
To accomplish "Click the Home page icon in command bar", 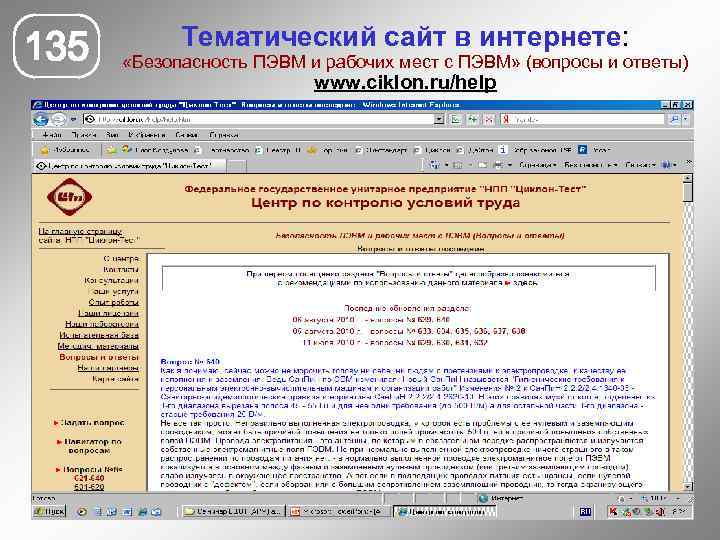I will pos(434,164).
